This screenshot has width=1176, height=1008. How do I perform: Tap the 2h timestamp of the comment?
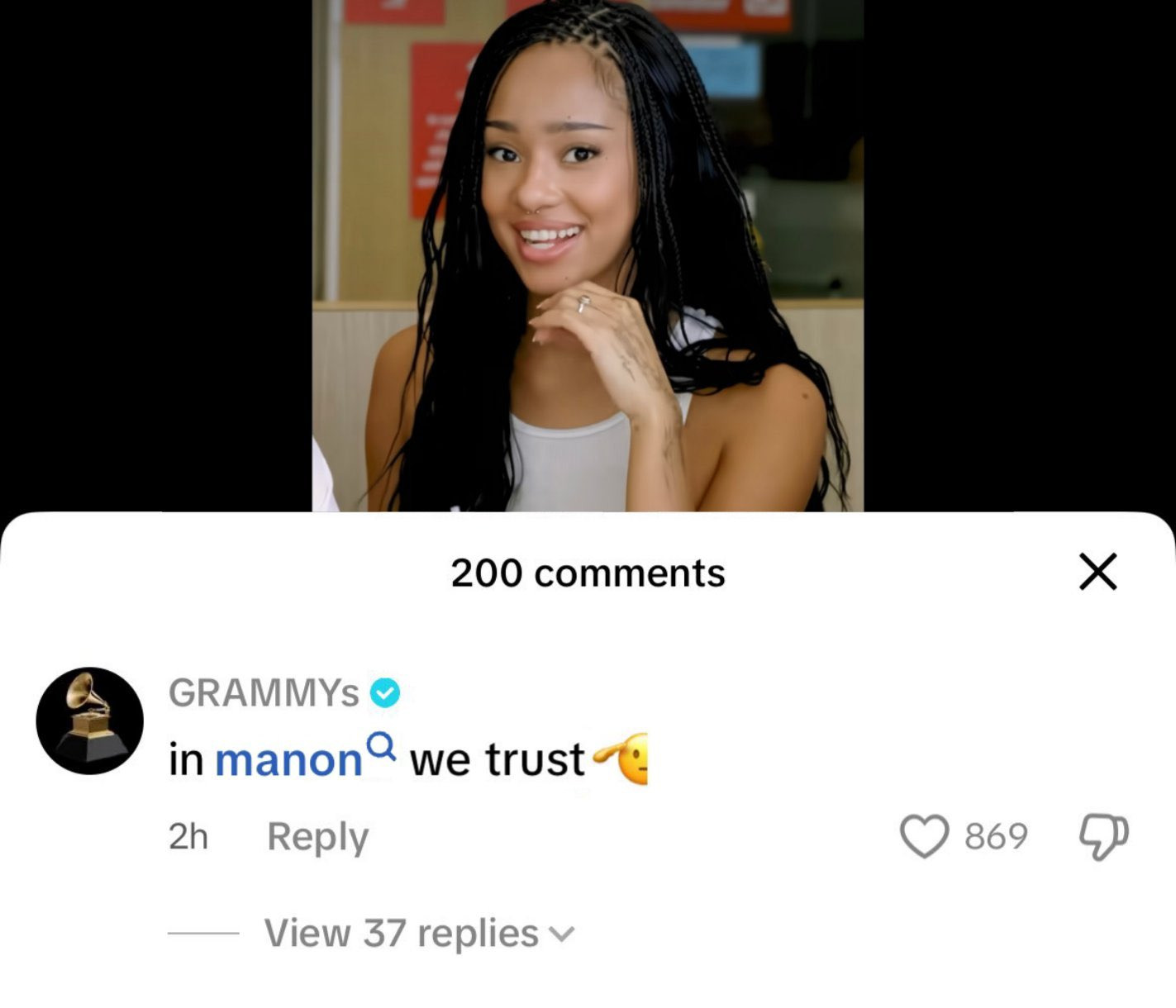(x=188, y=836)
